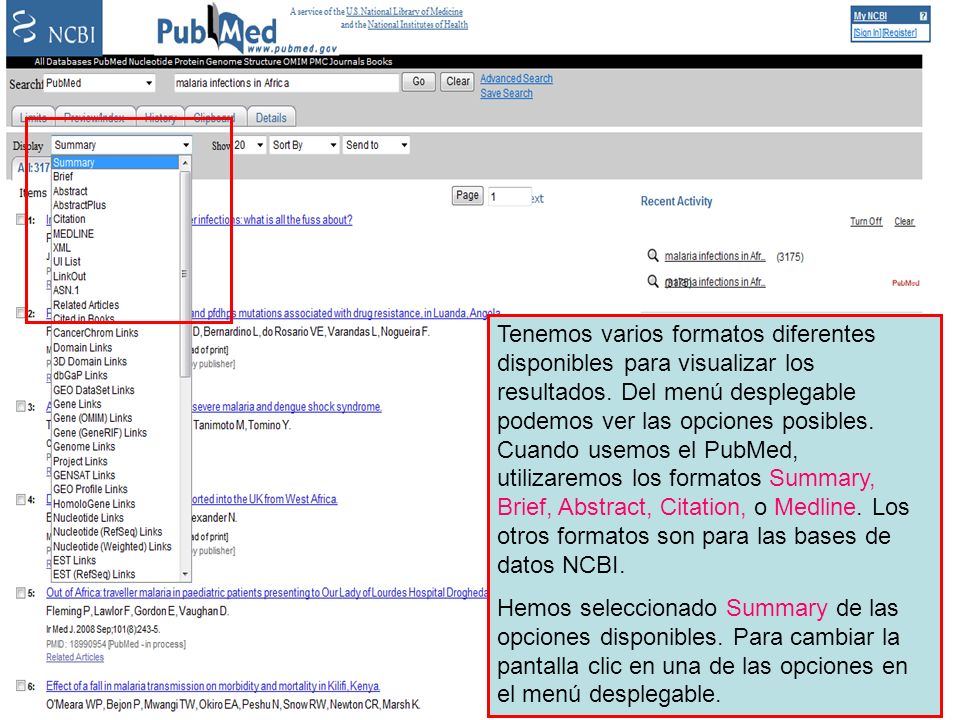Open the Display format dropdown showing Summary
This screenshot has height=720, width=960.
click(121, 145)
